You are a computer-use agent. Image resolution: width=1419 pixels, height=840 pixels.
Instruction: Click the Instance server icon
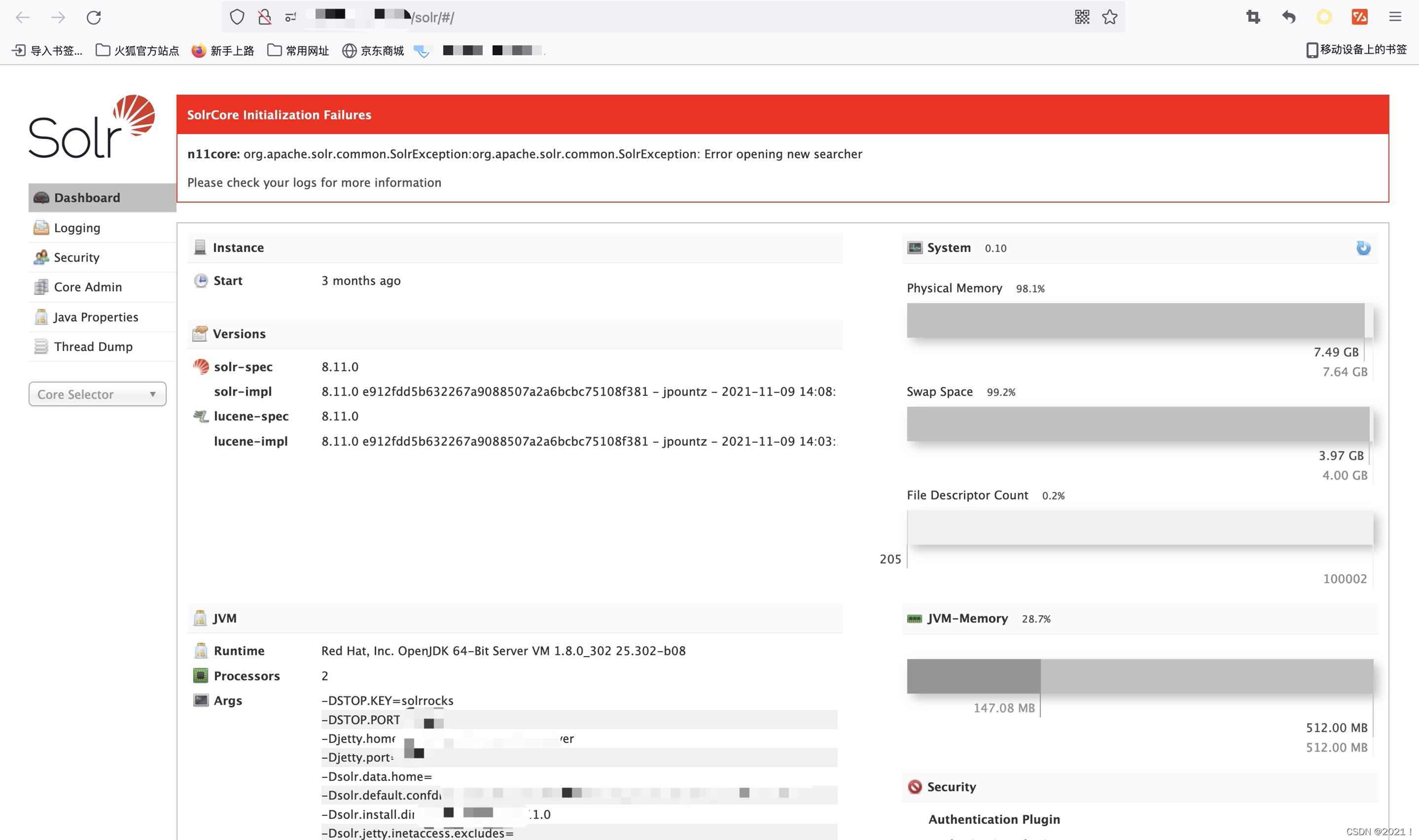[200, 247]
